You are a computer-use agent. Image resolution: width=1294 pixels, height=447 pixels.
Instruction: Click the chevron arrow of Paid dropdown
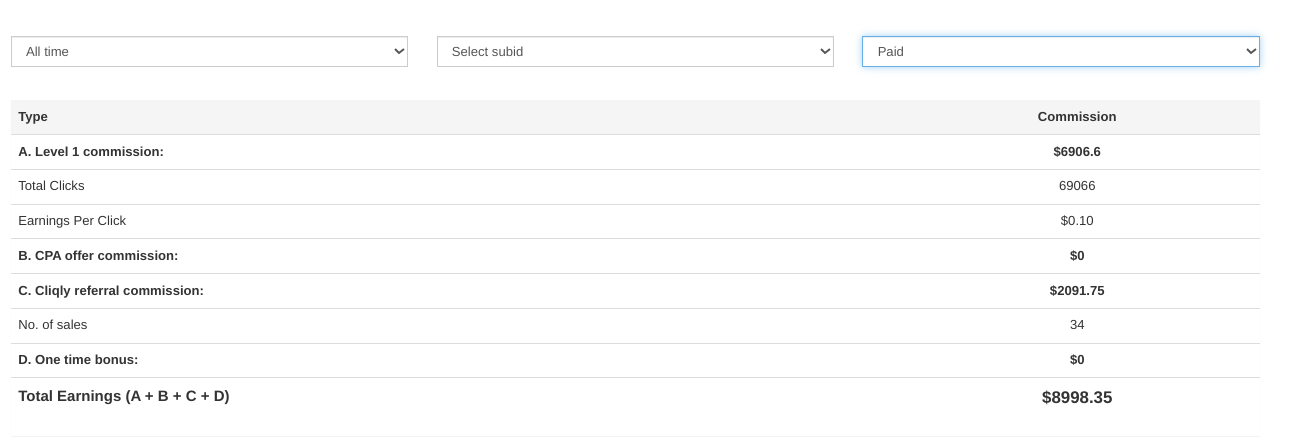(1251, 51)
